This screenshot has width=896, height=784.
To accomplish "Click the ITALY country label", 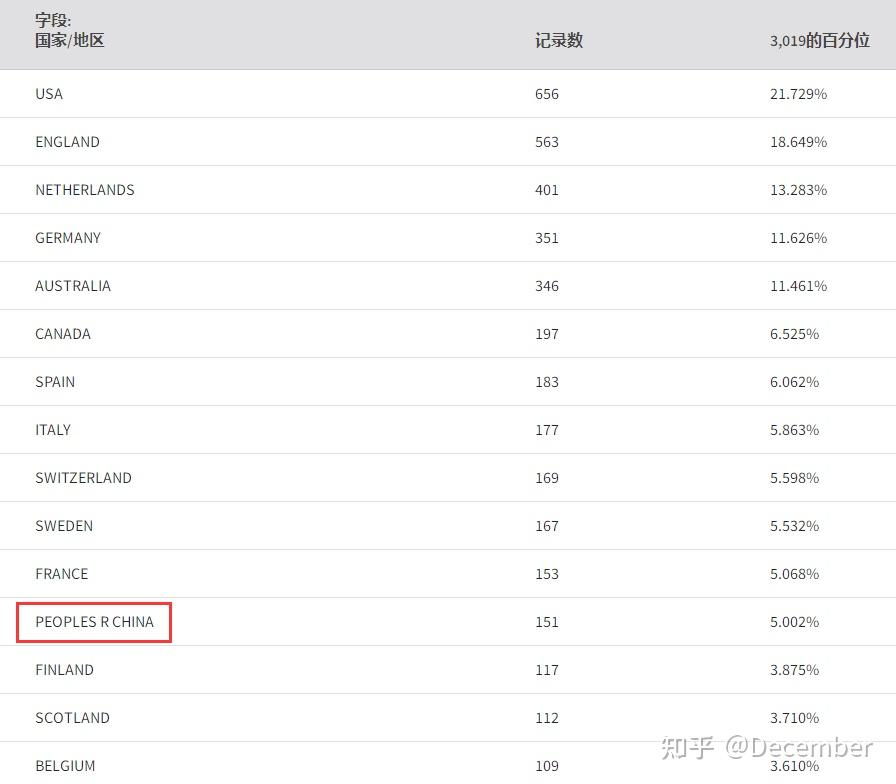I will click(x=53, y=430).
